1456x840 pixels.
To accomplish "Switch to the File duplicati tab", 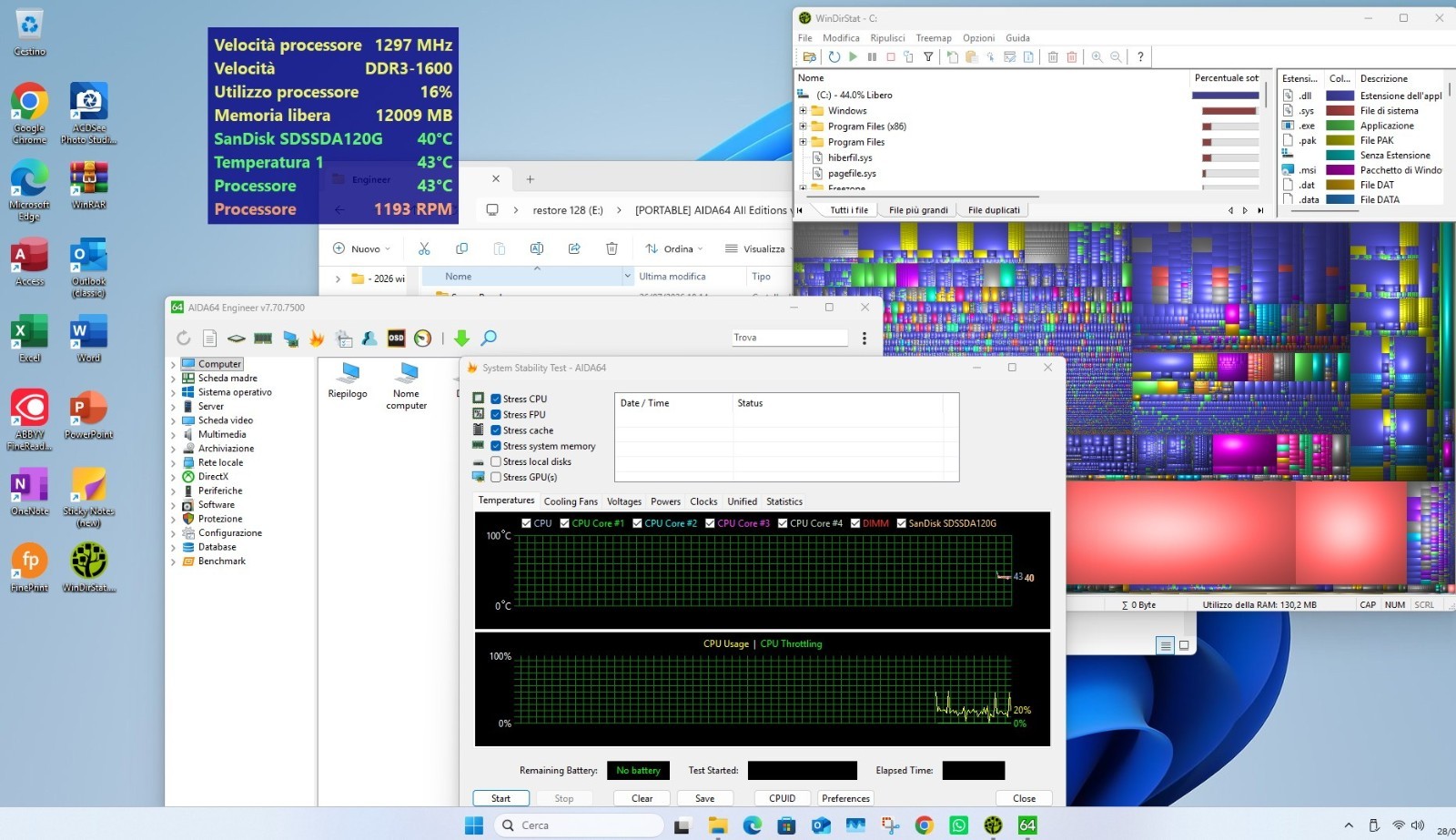I will pyautogui.click(x=994, y=210).
